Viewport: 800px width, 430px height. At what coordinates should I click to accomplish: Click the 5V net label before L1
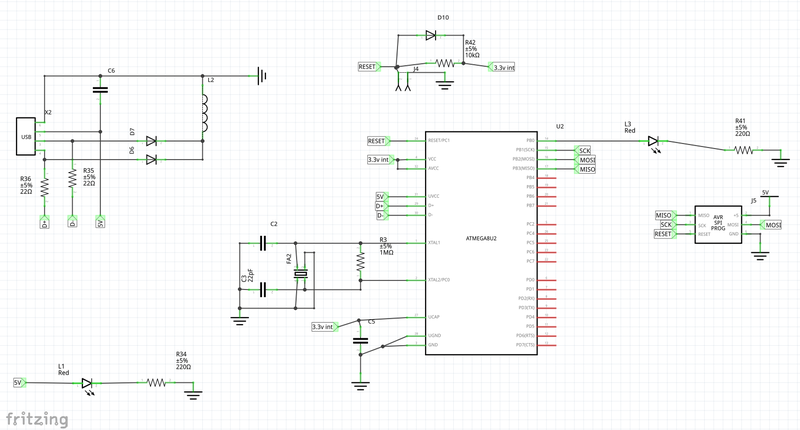(x=17, y=382)
